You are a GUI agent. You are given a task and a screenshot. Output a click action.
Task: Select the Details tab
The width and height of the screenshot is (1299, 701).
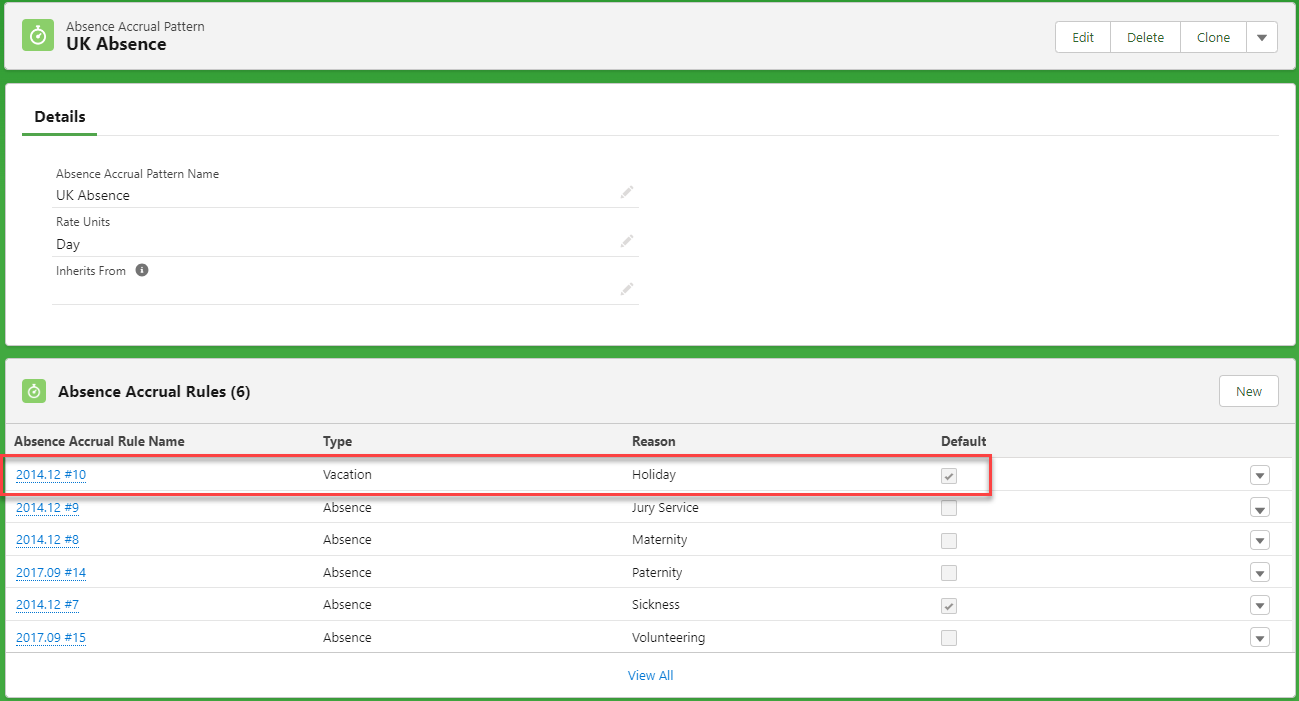point(60,117)
